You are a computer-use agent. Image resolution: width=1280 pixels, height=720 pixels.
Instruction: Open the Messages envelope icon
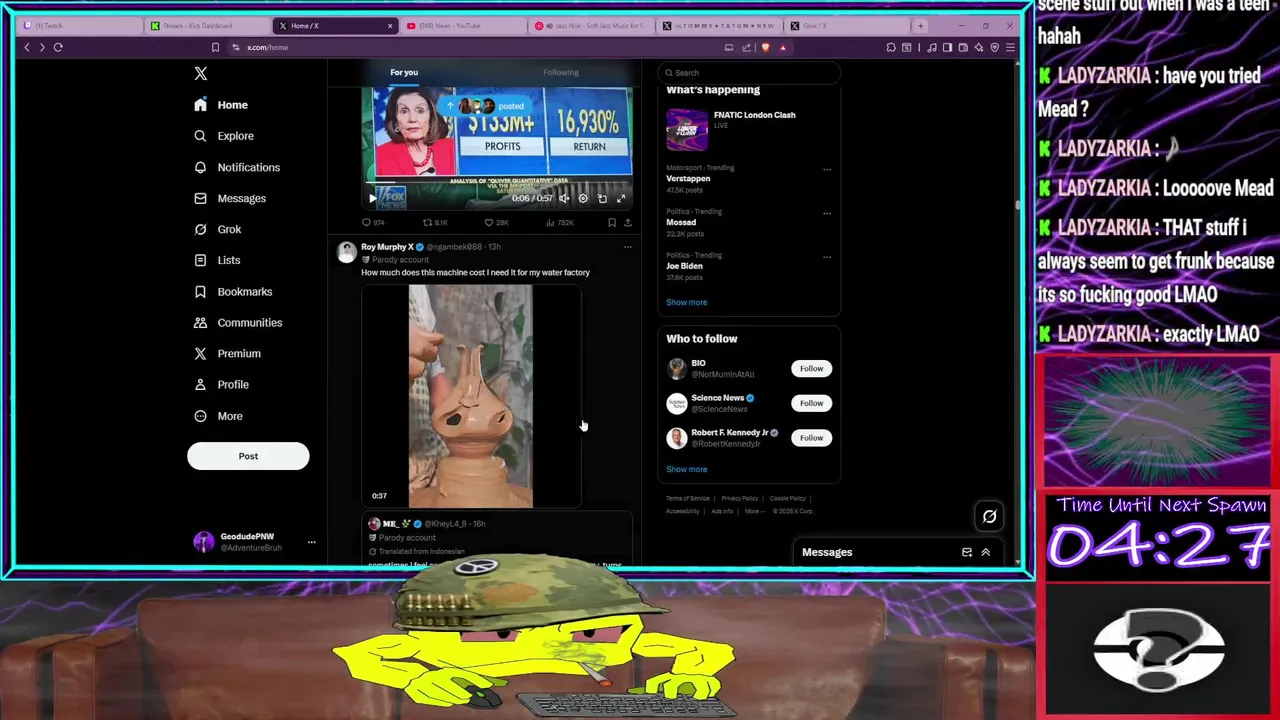200,198
